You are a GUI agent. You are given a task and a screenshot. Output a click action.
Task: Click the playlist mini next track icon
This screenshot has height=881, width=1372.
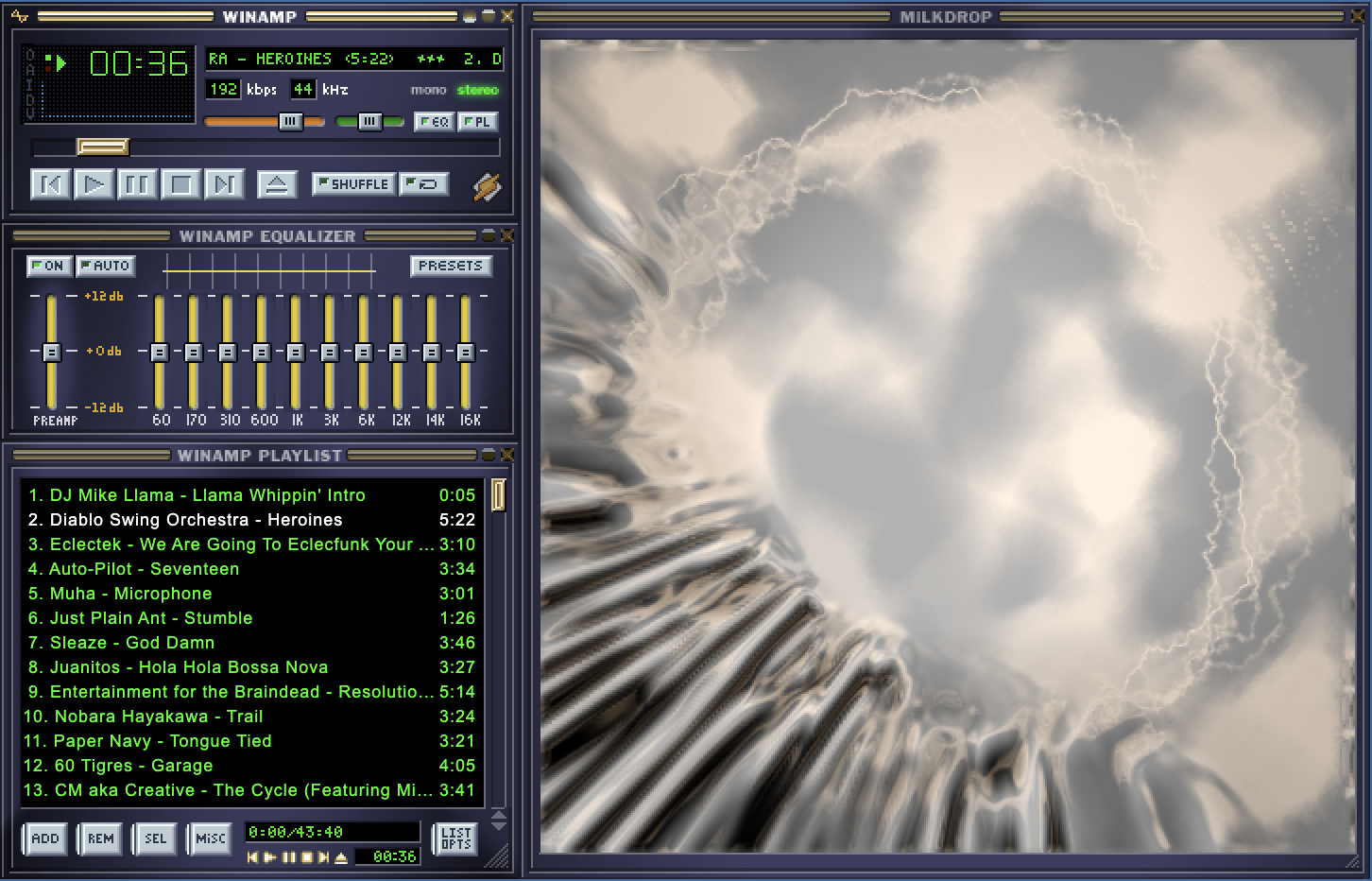(x=324, y=857)
